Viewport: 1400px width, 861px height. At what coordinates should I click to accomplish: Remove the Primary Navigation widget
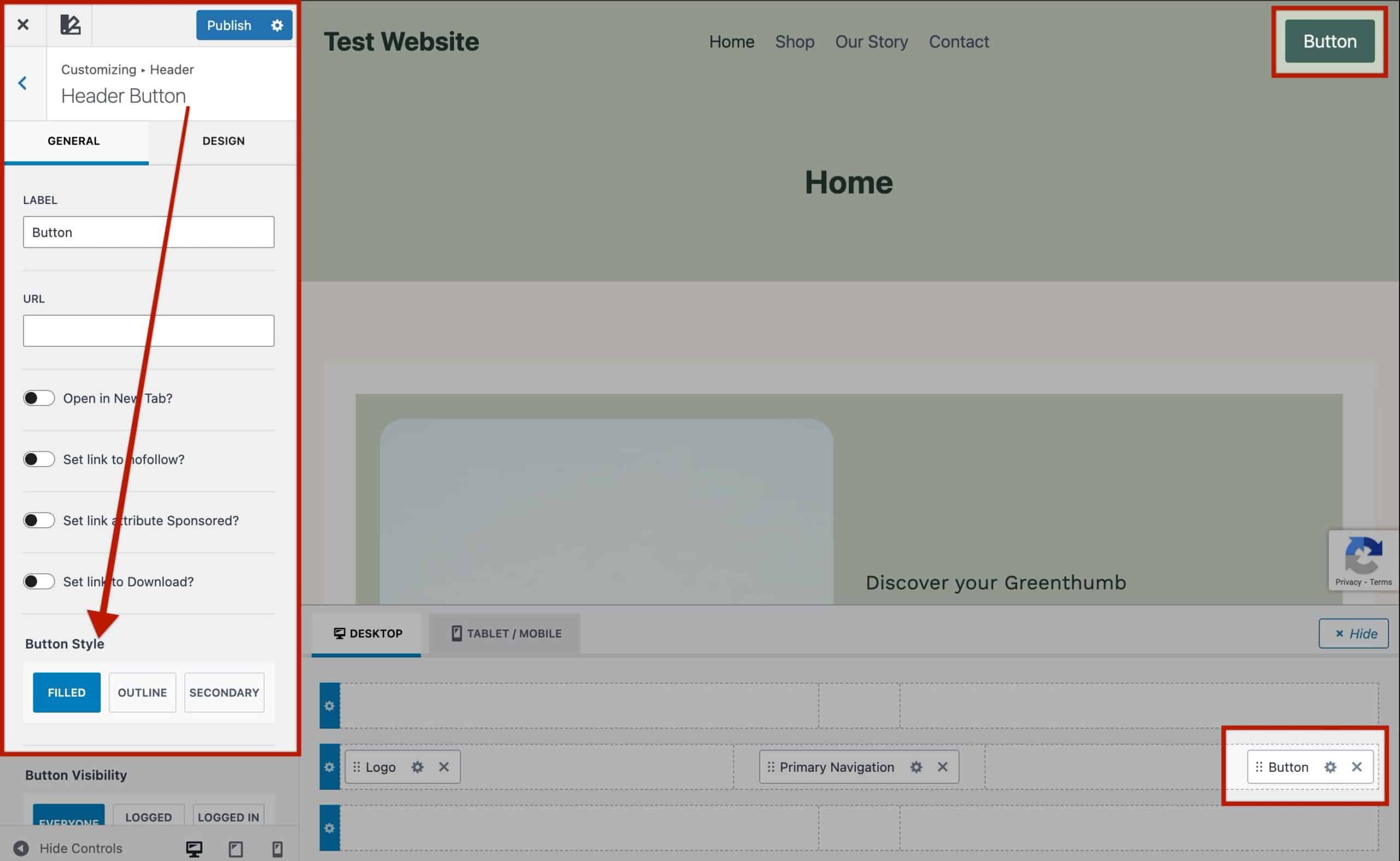(942, 767)
